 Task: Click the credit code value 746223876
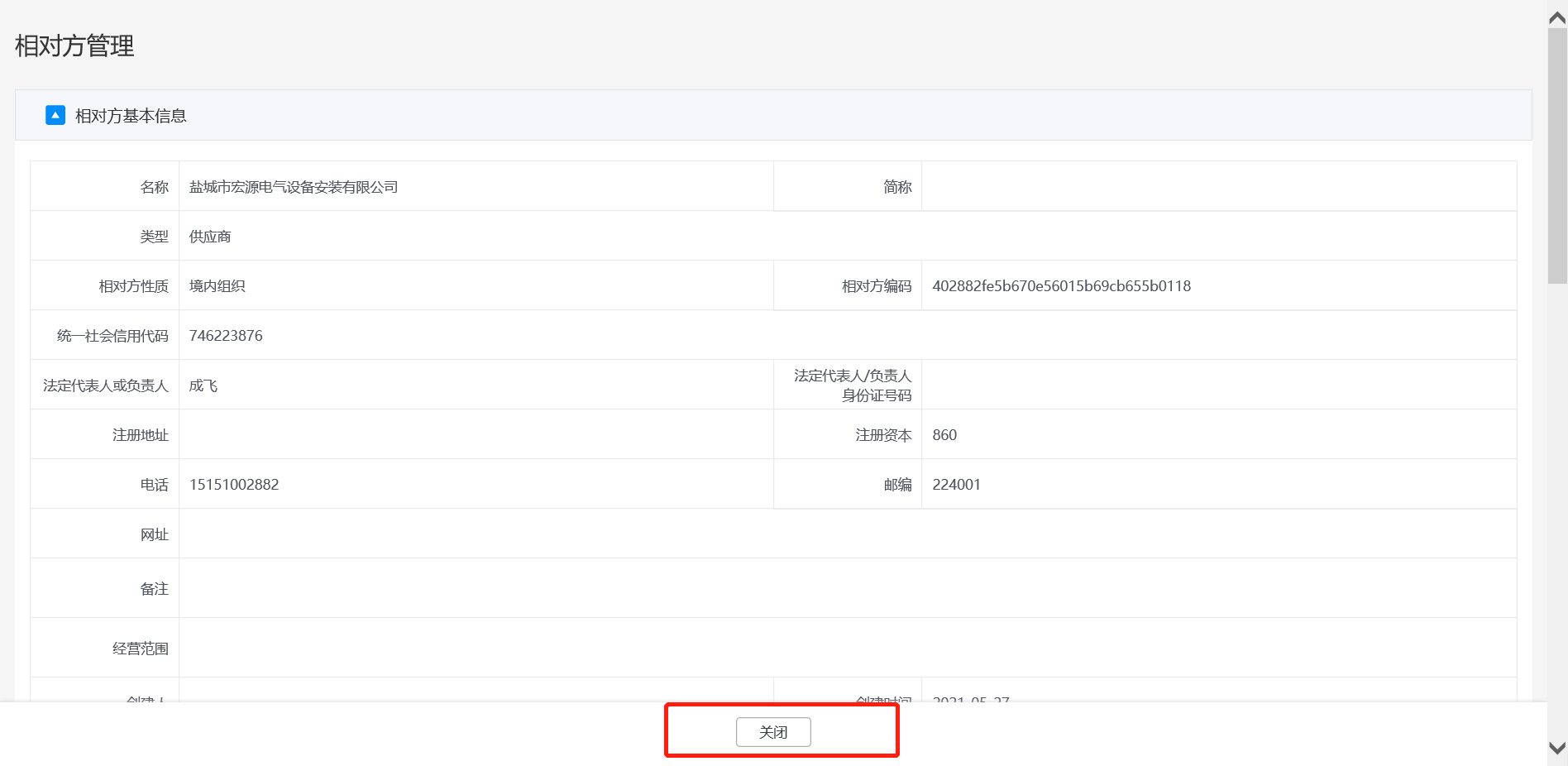(226, 336)
